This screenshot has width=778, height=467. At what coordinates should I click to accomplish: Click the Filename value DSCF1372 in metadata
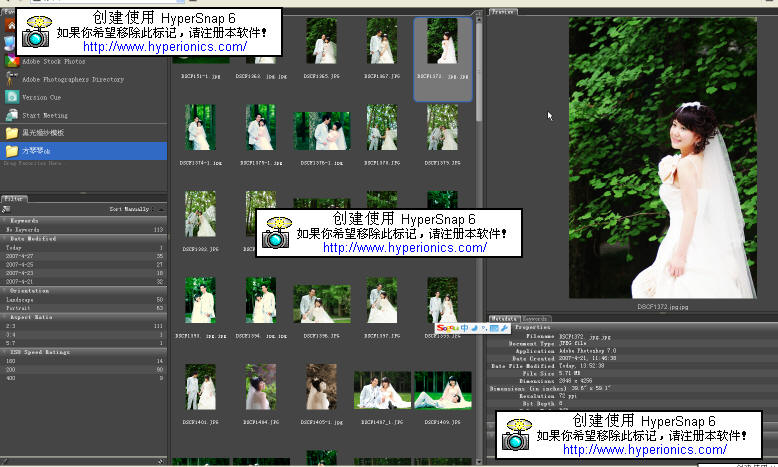click(585, 336)
